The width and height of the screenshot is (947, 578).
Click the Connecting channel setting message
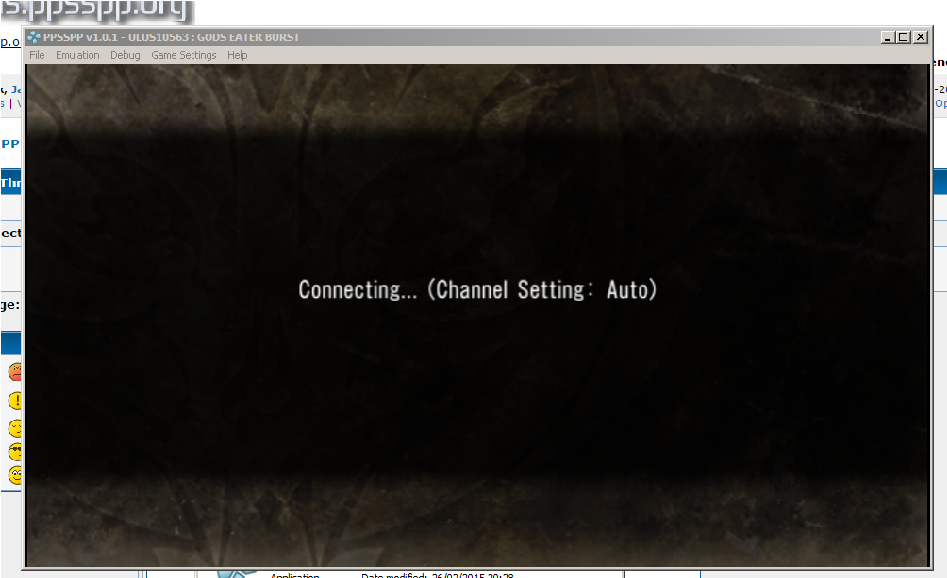coord(477,290)
